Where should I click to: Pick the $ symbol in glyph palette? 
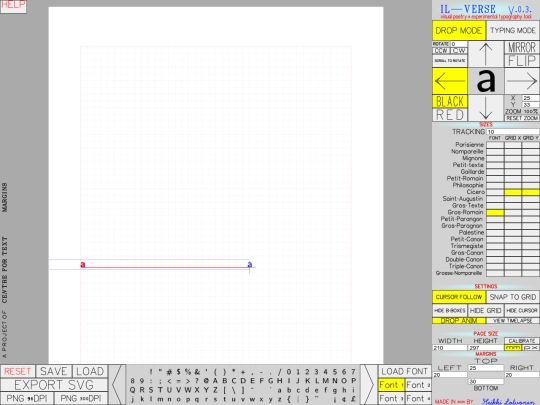[x=178, y=372]
